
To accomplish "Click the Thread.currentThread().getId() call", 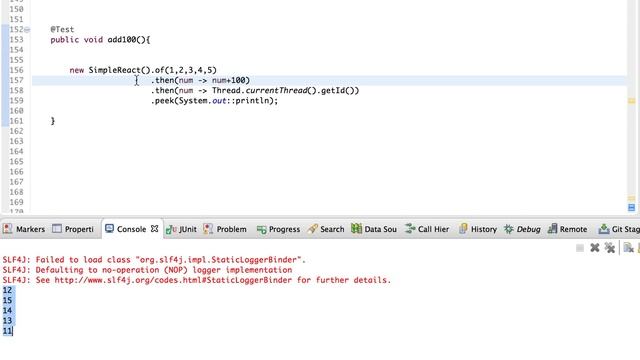I will coord(283,91).
